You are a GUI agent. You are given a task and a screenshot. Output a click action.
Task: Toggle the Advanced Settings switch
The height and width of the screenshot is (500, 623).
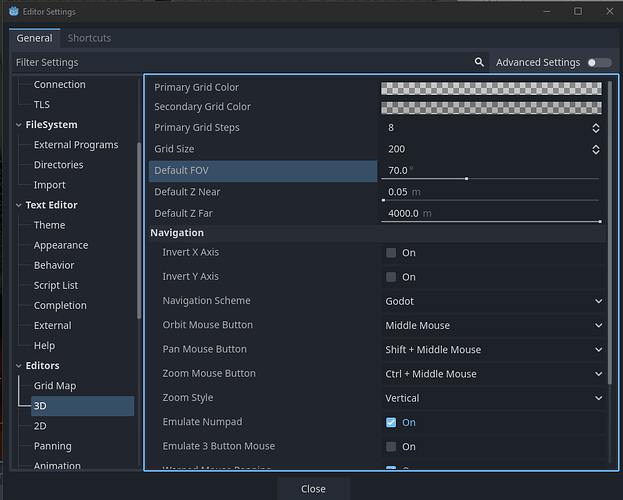[598, 62]
